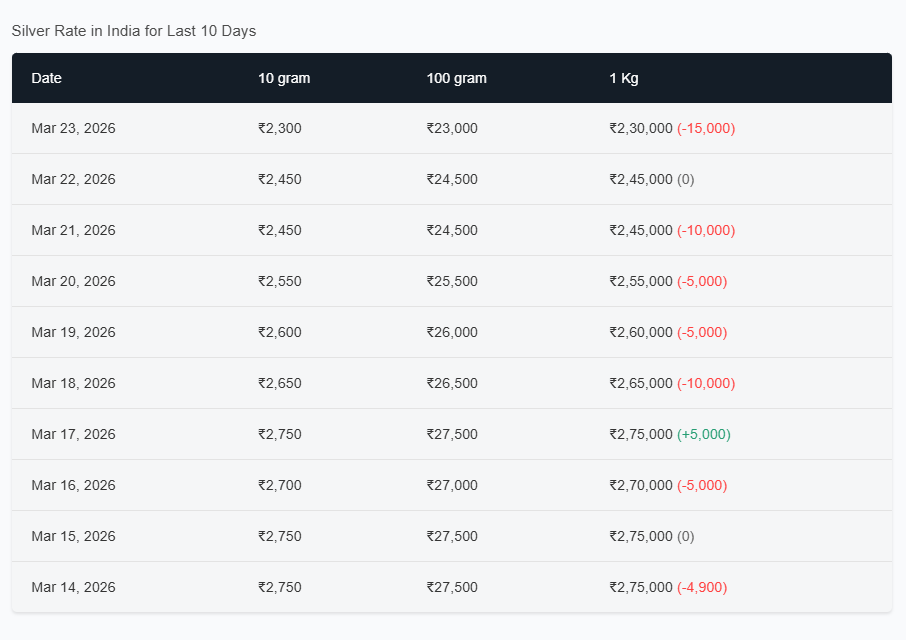906x640 pixels.
Task: Select the Mar 16, 2026 date cell
Action: click(73, 485)
